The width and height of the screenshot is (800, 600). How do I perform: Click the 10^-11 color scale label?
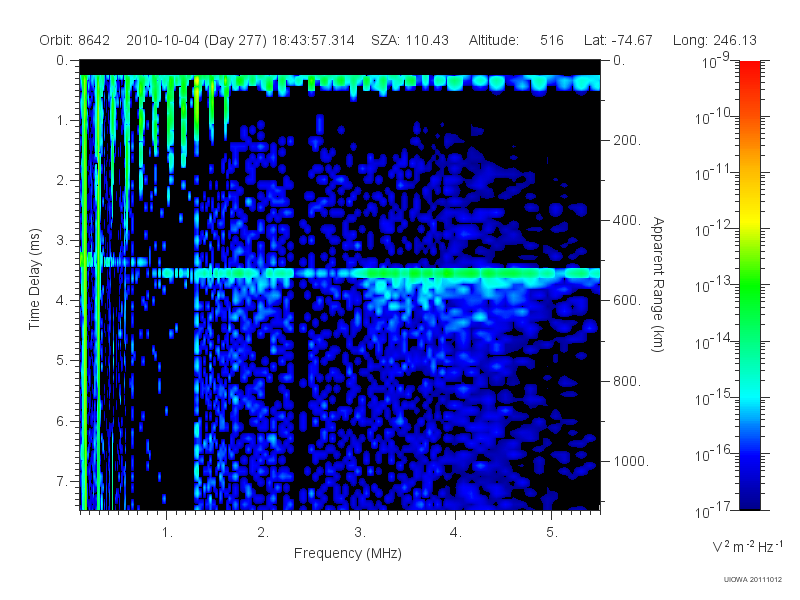pyautogui.click(x=714, y=173)
